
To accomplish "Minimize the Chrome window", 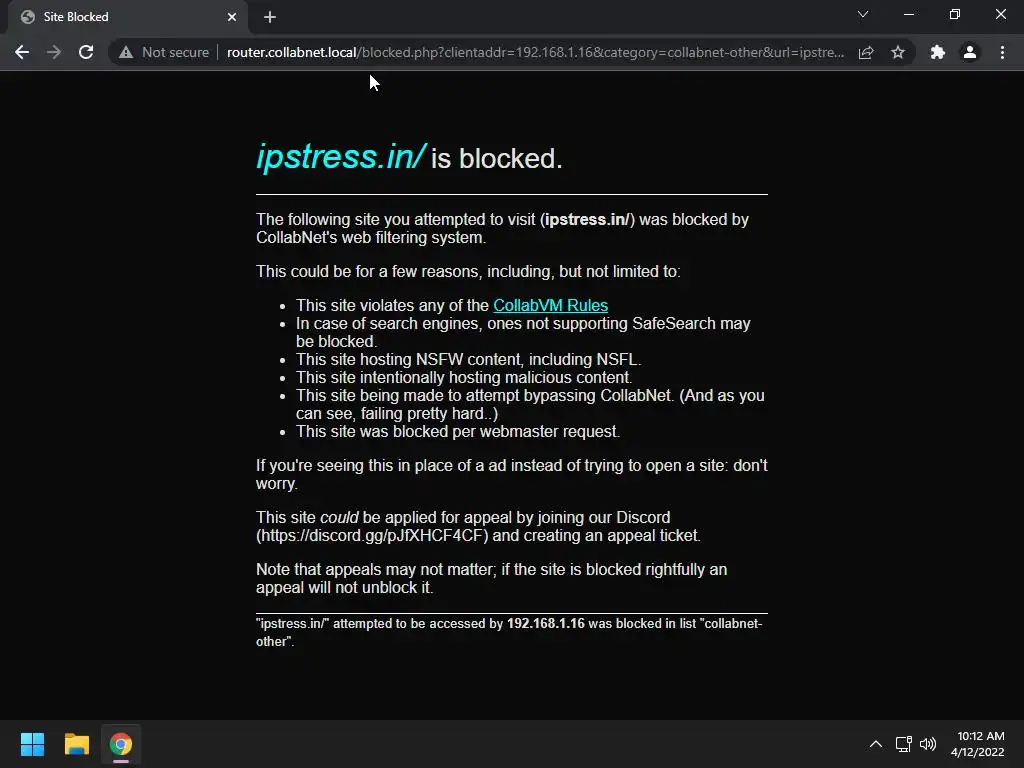I will (x=908, y=14).
